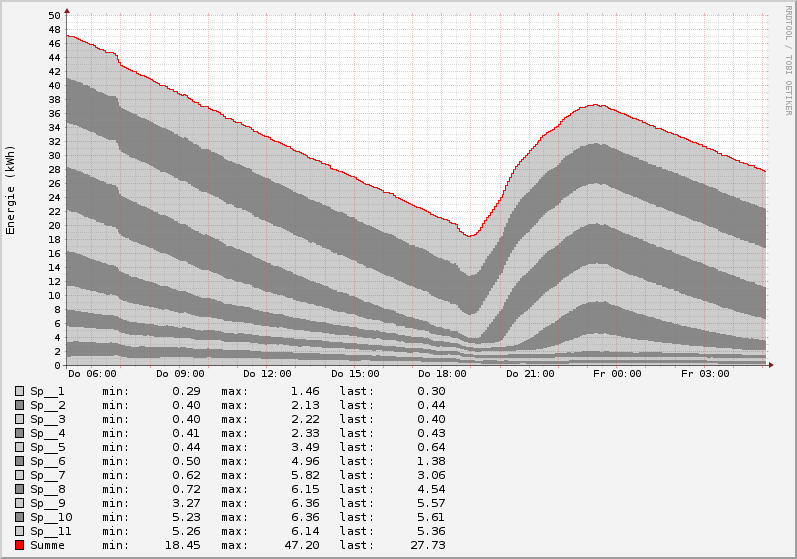The image size is (797, 559).
Task: Click the Sp__10 legend label text
Action: (51, 517)
